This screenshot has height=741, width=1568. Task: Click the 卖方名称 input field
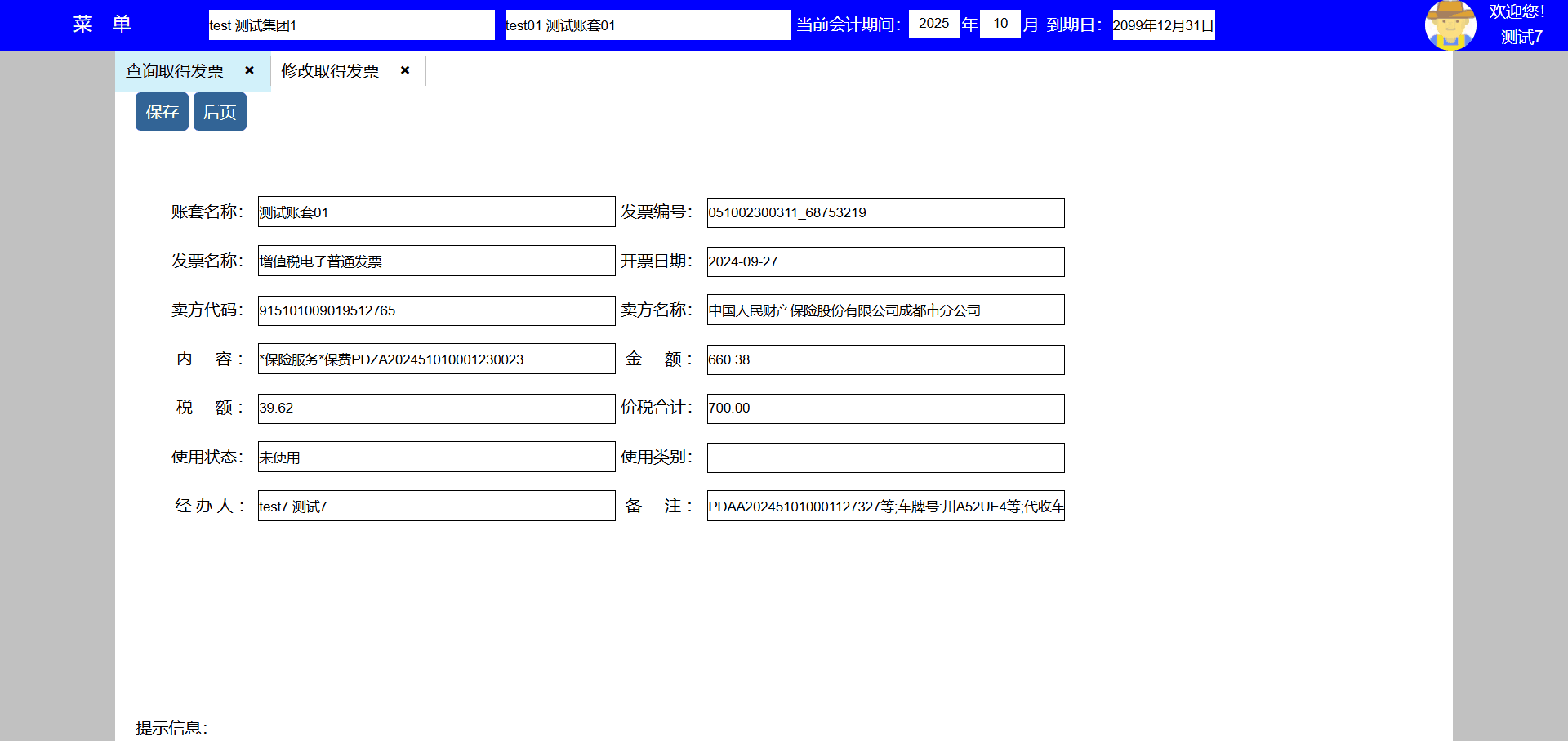pos(885,310)
